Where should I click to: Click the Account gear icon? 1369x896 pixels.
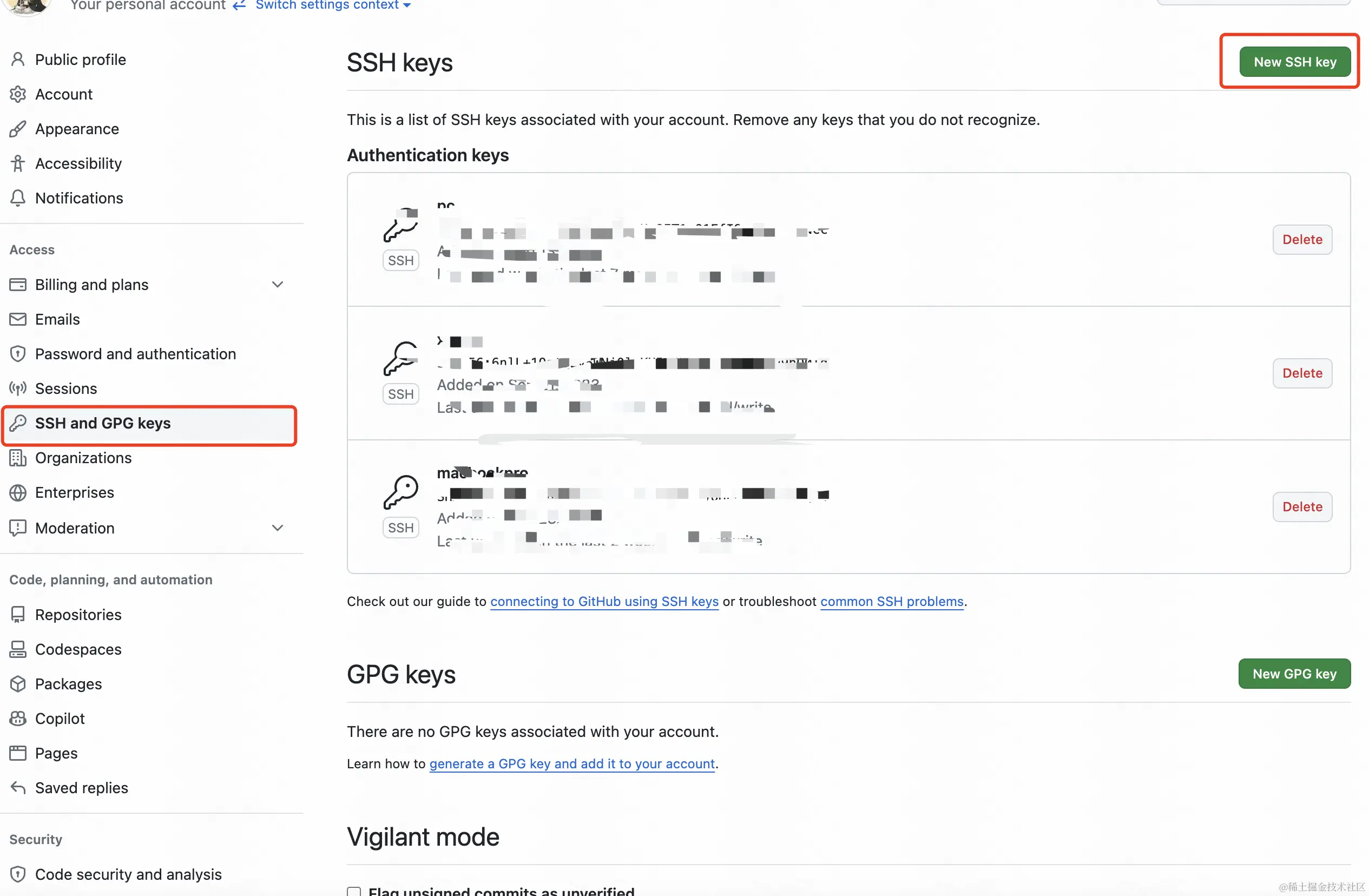point(18,94)
